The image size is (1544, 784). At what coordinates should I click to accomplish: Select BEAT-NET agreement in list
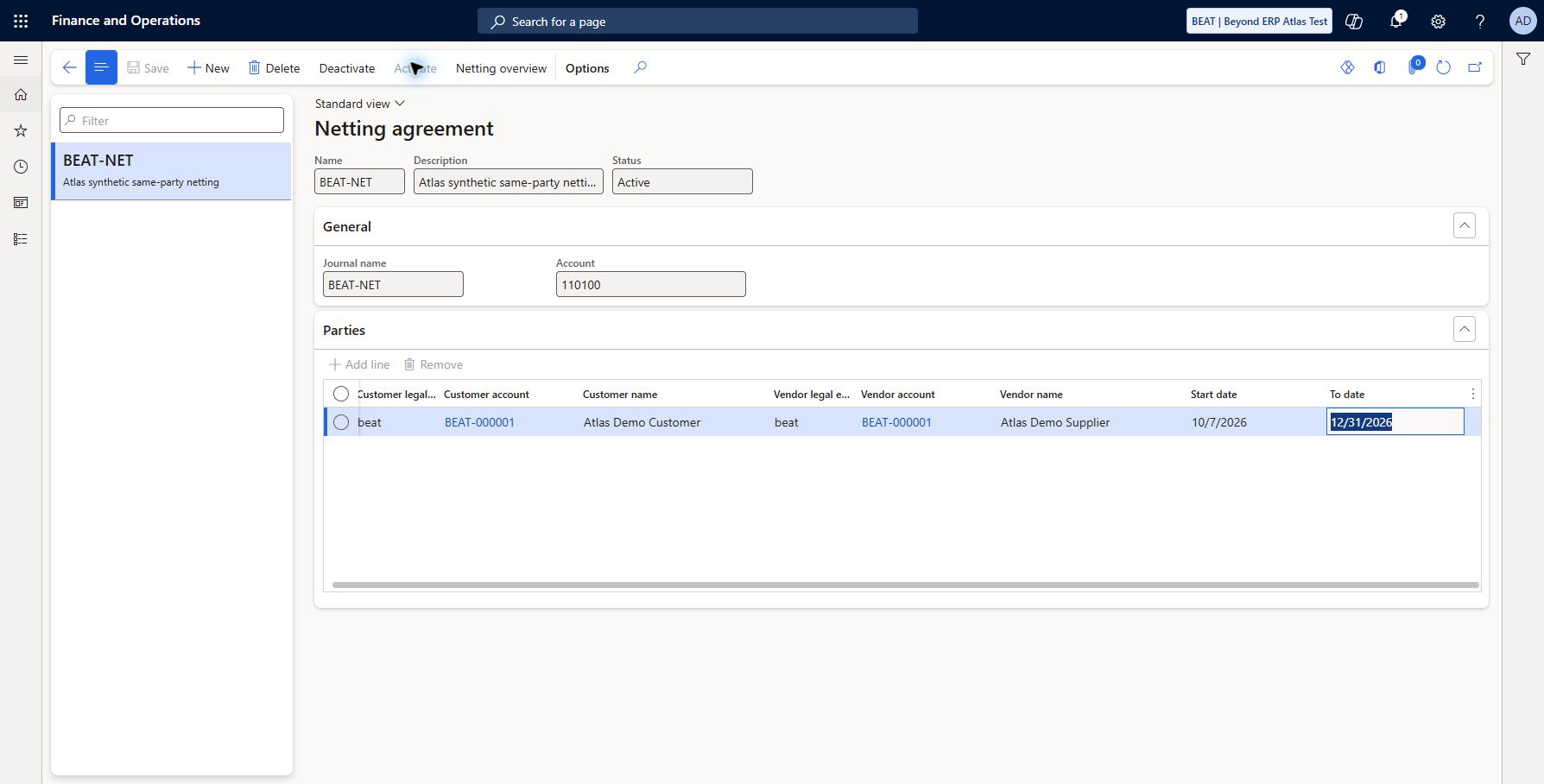tap(171, 171)
